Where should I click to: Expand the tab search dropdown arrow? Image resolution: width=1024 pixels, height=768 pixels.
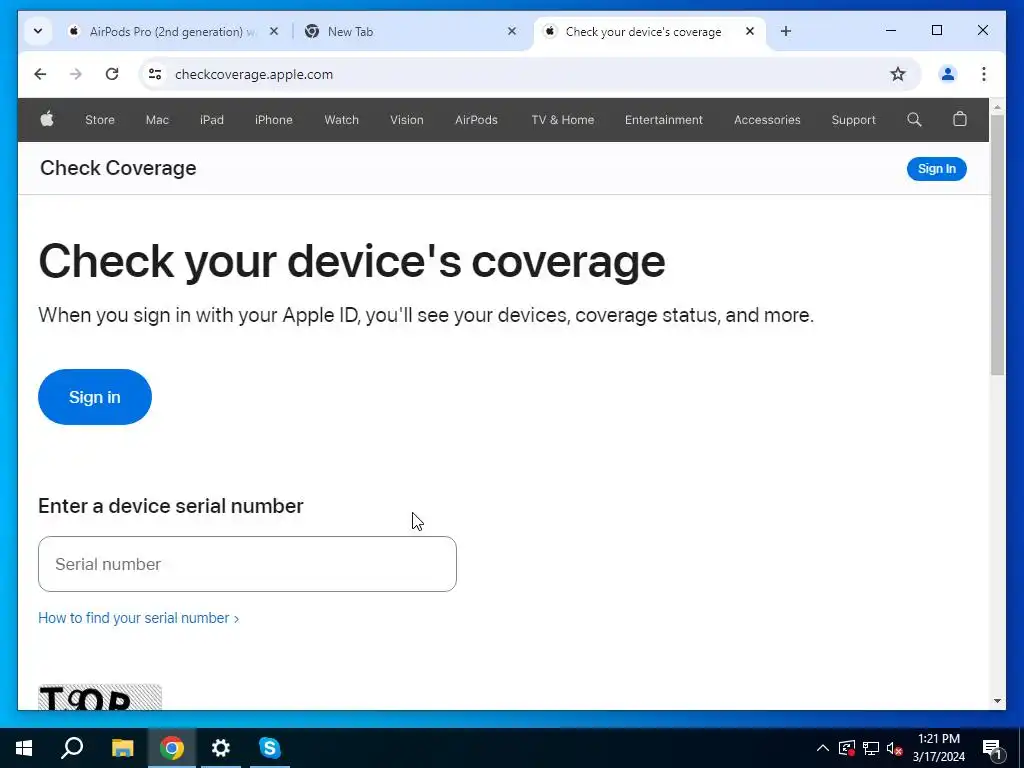(x=38, y=31)
